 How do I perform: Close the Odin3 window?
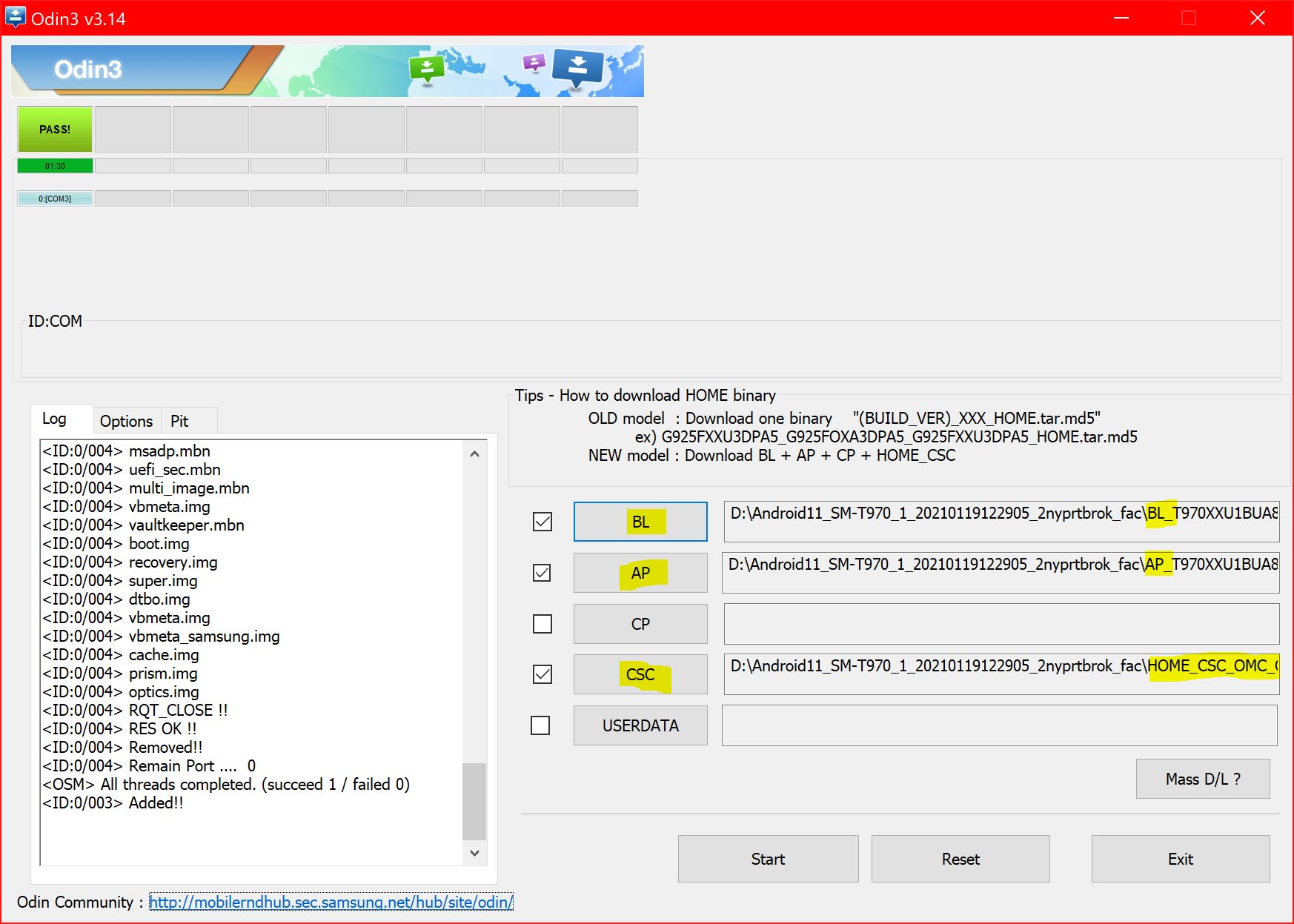pyautogui.click(x=1258, y=18)
